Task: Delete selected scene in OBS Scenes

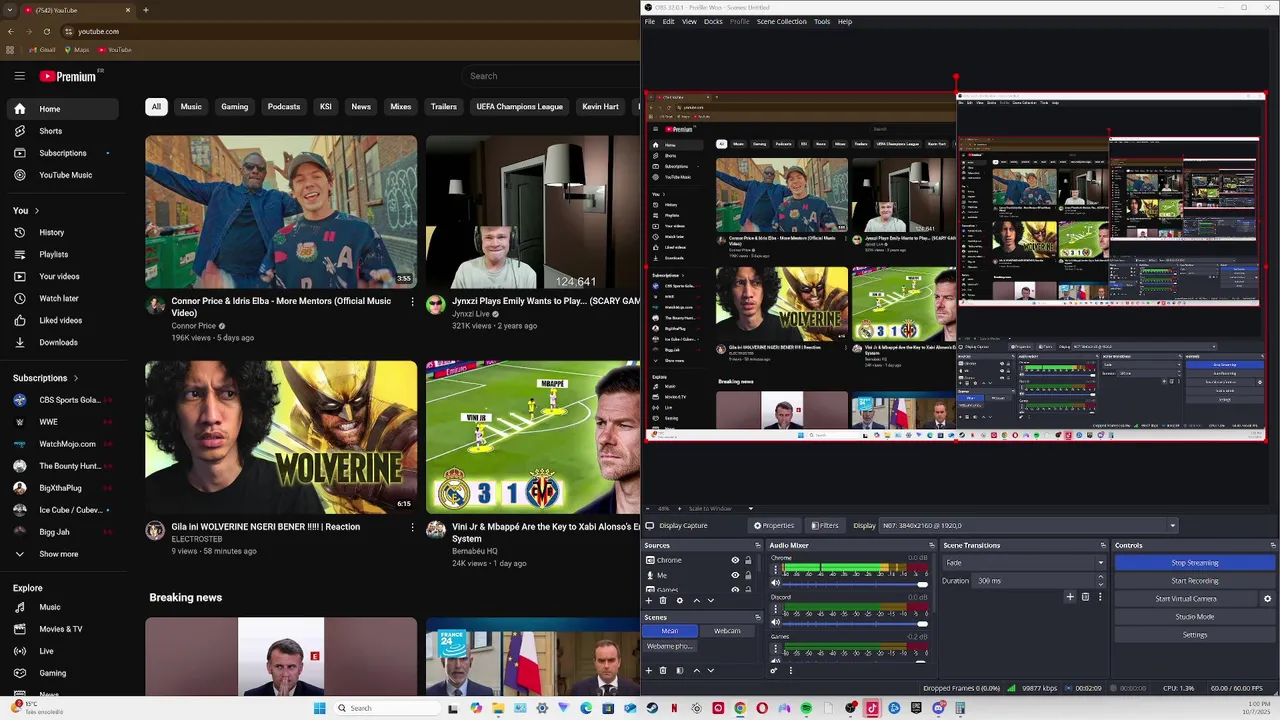Action: [662, 670]
